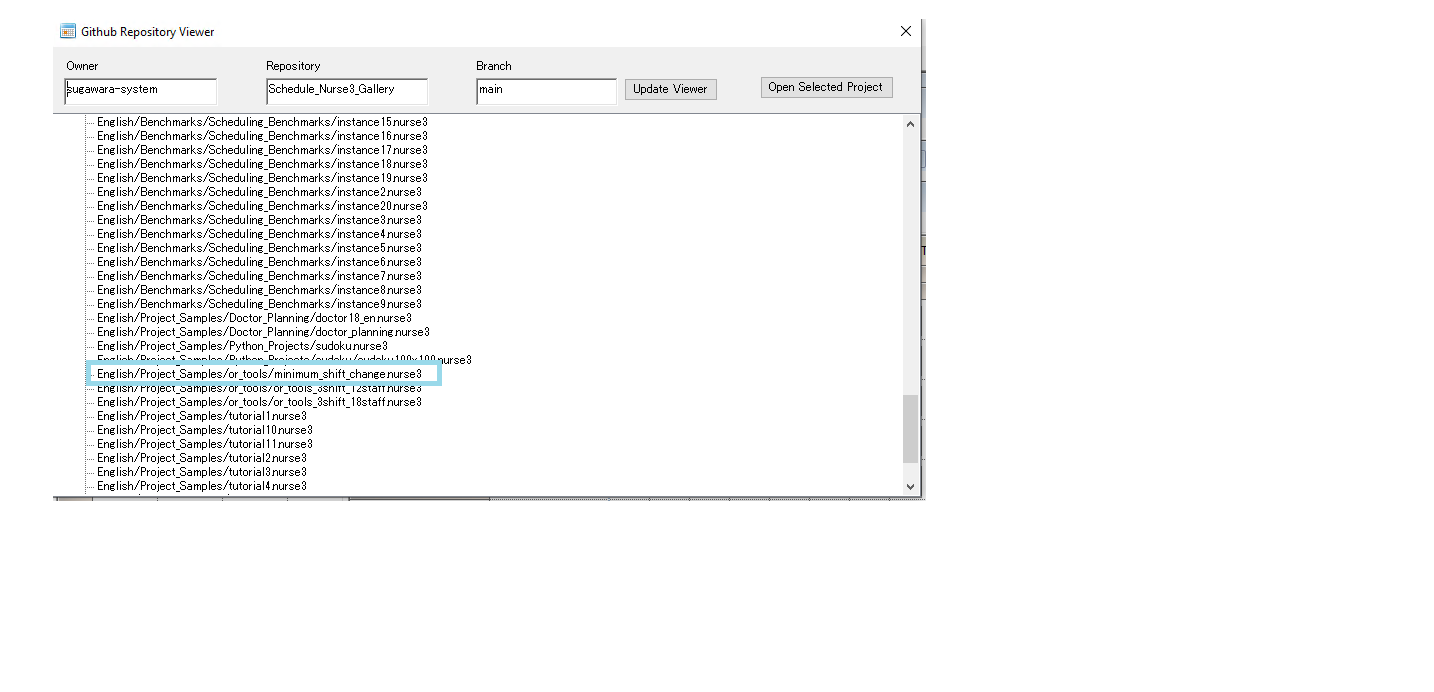Select the tutorial4.nurse3 project sample
Screen dimensions: 1434x692
pos(202,486)
